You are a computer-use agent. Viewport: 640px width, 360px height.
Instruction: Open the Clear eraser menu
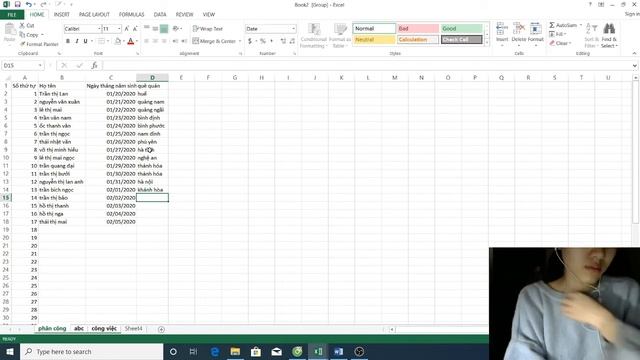coord(560,43)
